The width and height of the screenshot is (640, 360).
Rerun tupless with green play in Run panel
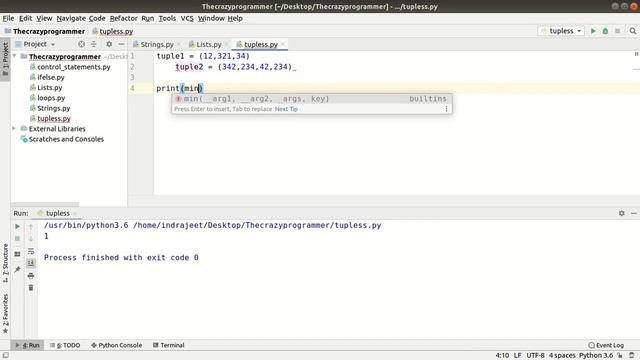coord(17,226)
